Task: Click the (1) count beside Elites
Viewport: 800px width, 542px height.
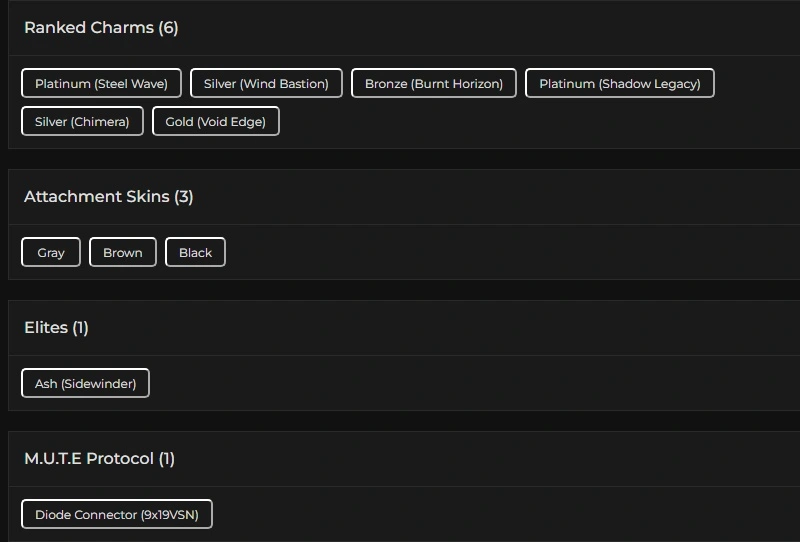Action: pos(80,328)
